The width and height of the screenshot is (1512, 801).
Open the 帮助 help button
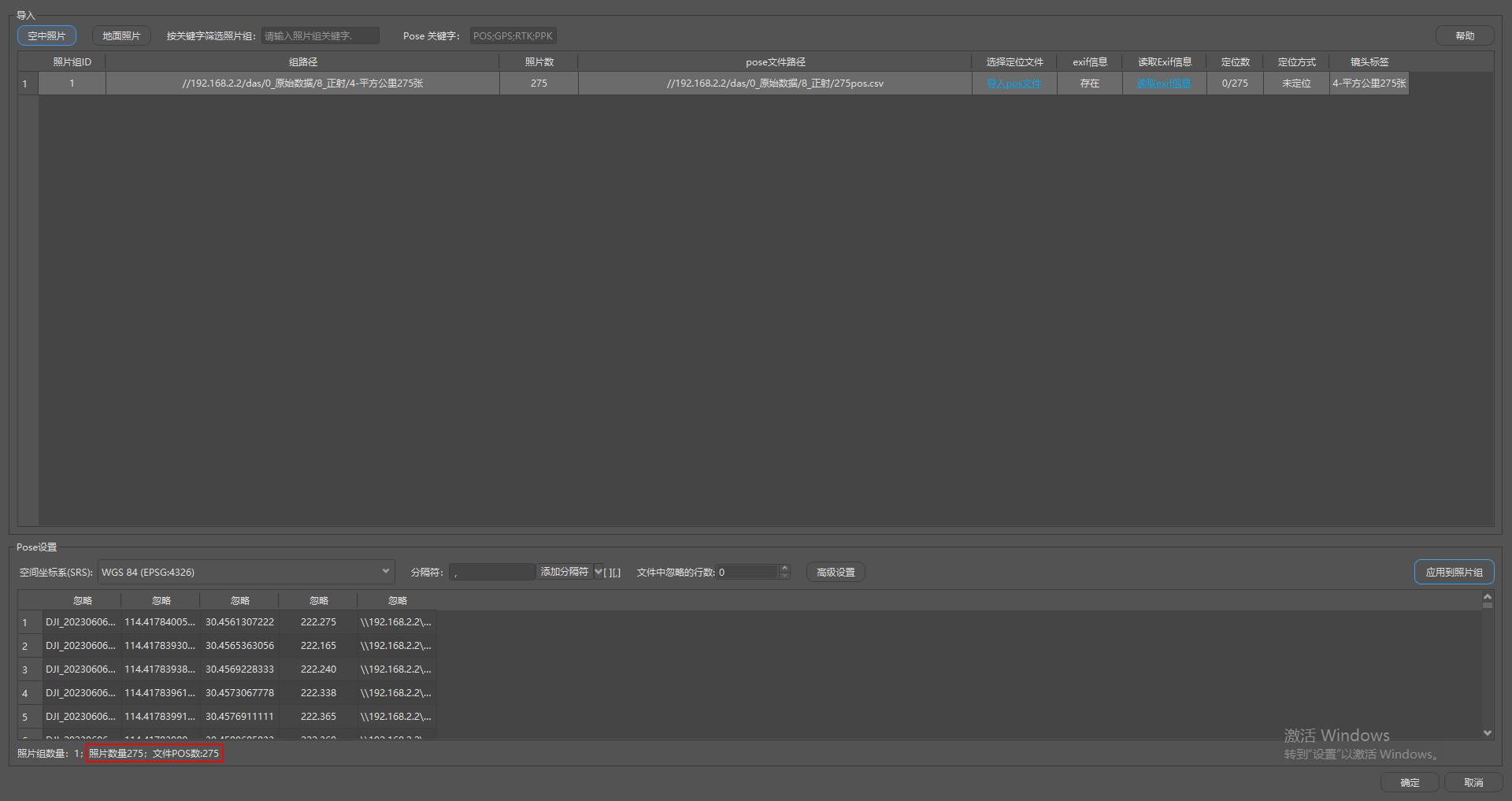[x=1465, y=35]
